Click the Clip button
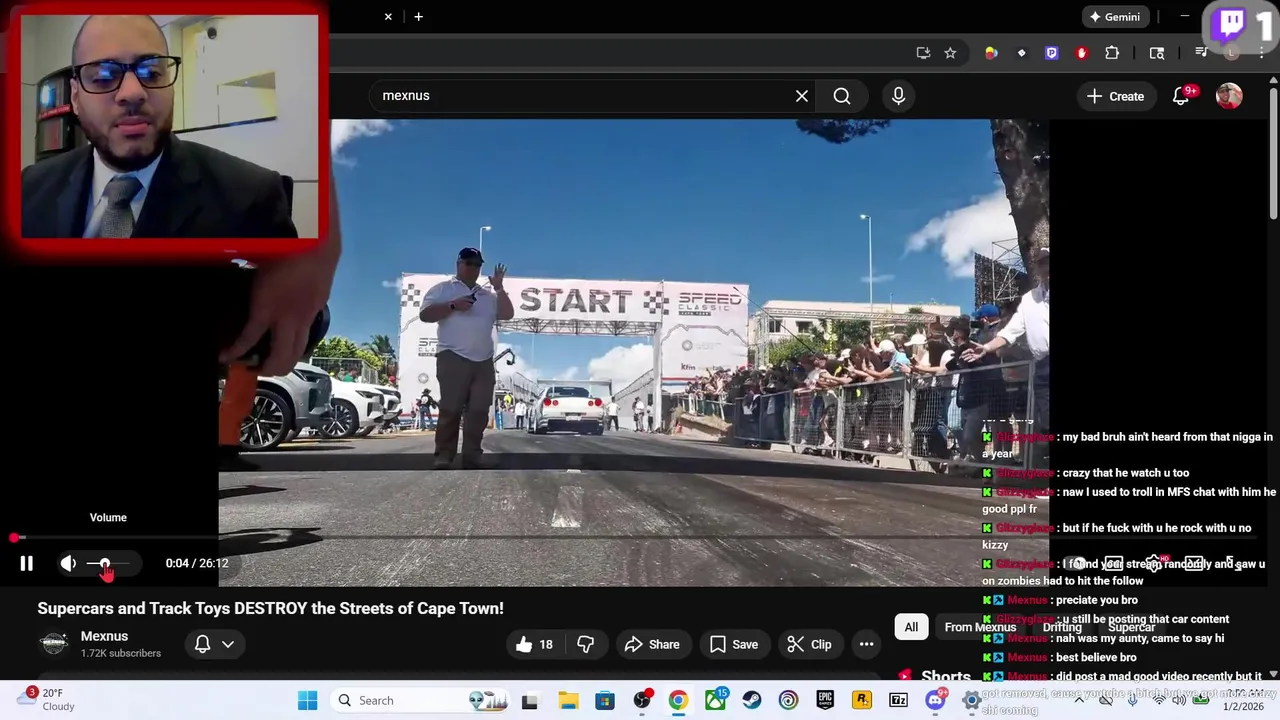The width and height of the screenshot is (1280, 720). (x=809, y=644)
